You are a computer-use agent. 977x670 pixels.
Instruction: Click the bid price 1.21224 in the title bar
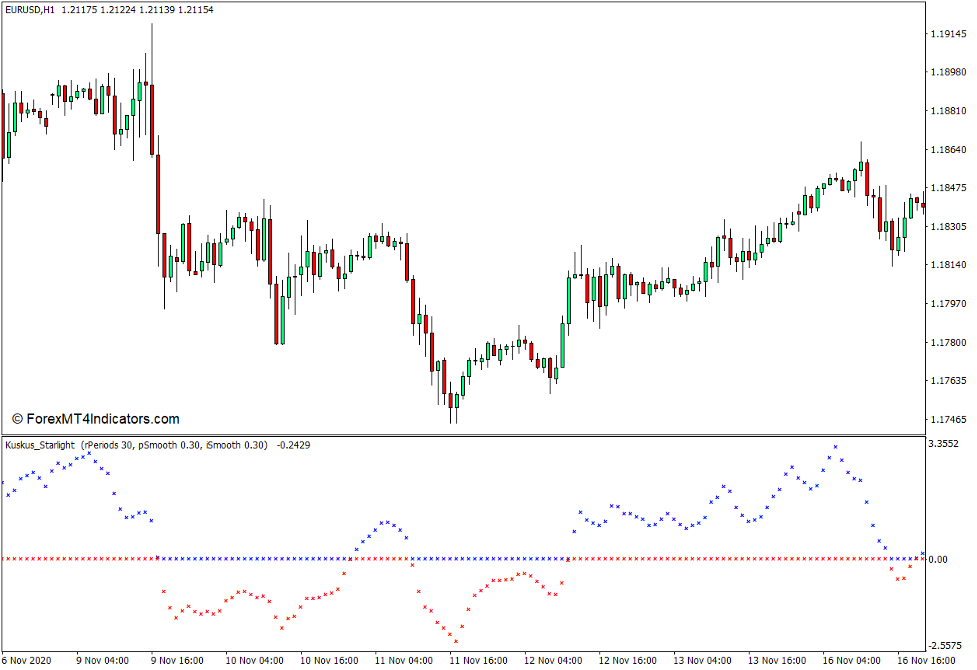tap(117, 12)
